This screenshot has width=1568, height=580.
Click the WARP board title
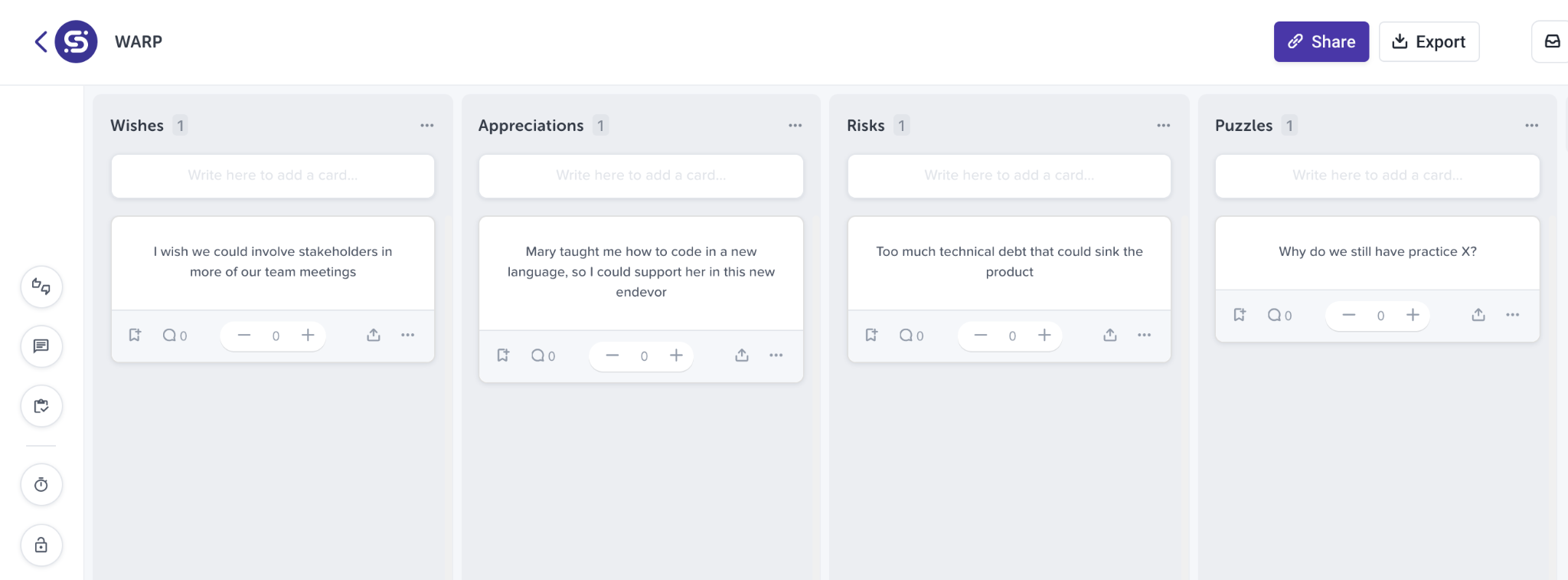(138, 41)
